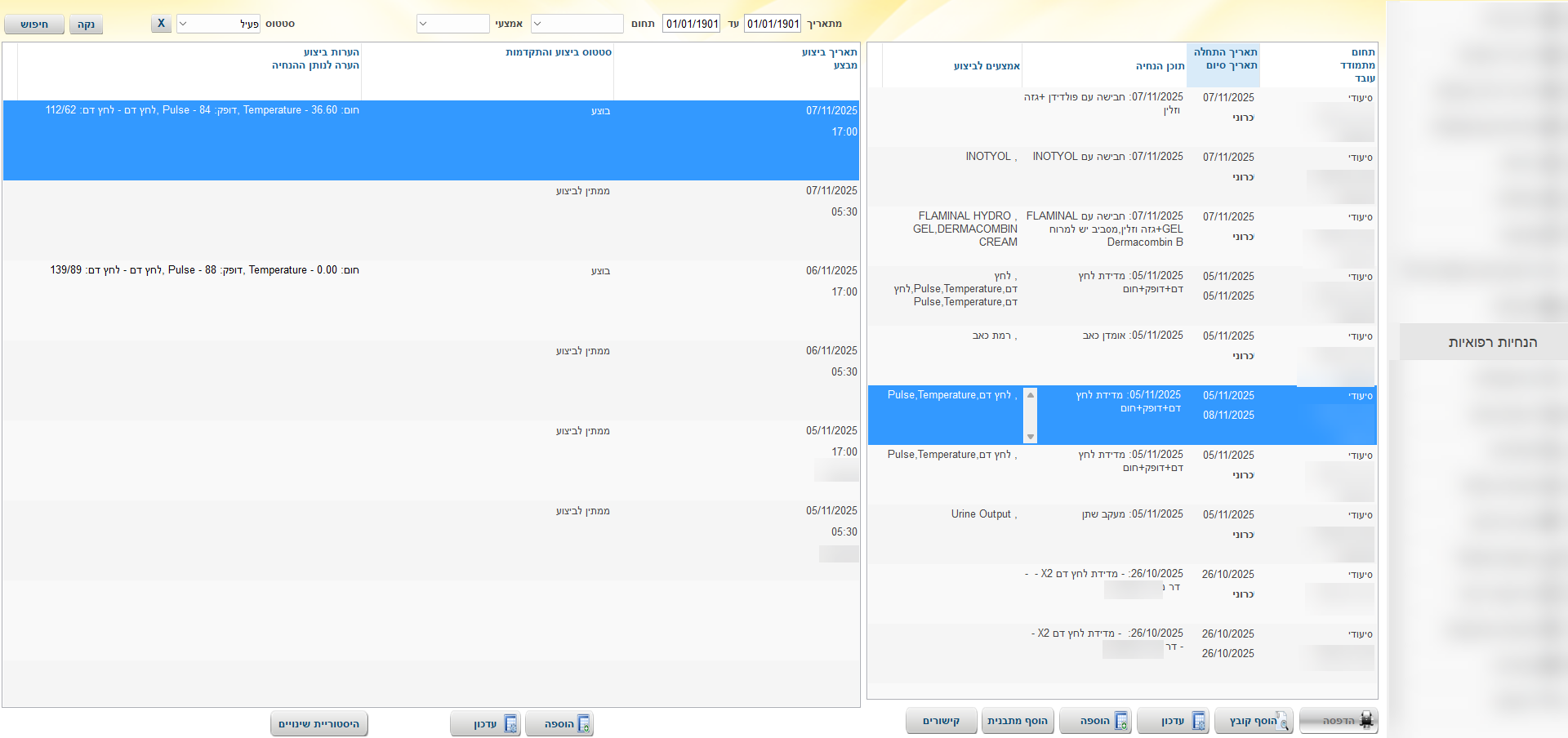Click the חיפוש search button
1568x738 pixels.
34,24
